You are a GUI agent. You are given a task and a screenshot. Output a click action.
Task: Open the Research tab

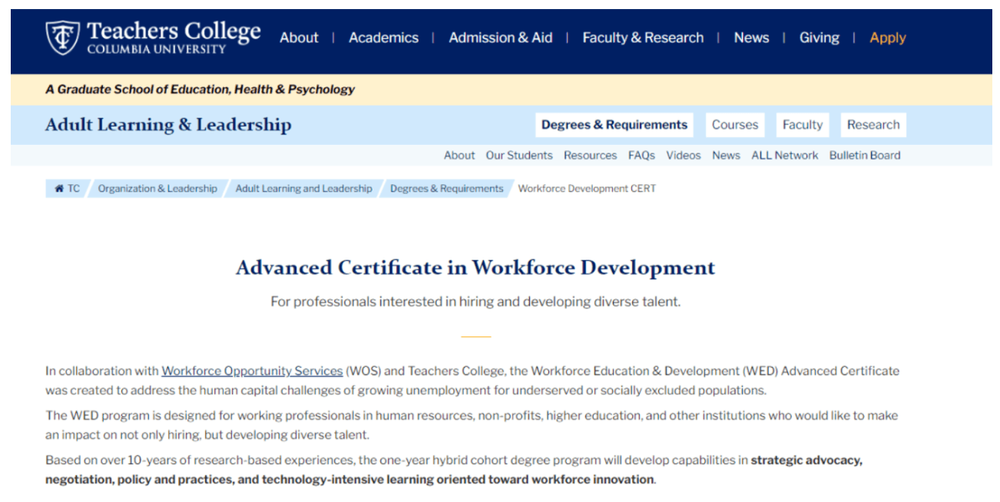(x=873, y=125)
